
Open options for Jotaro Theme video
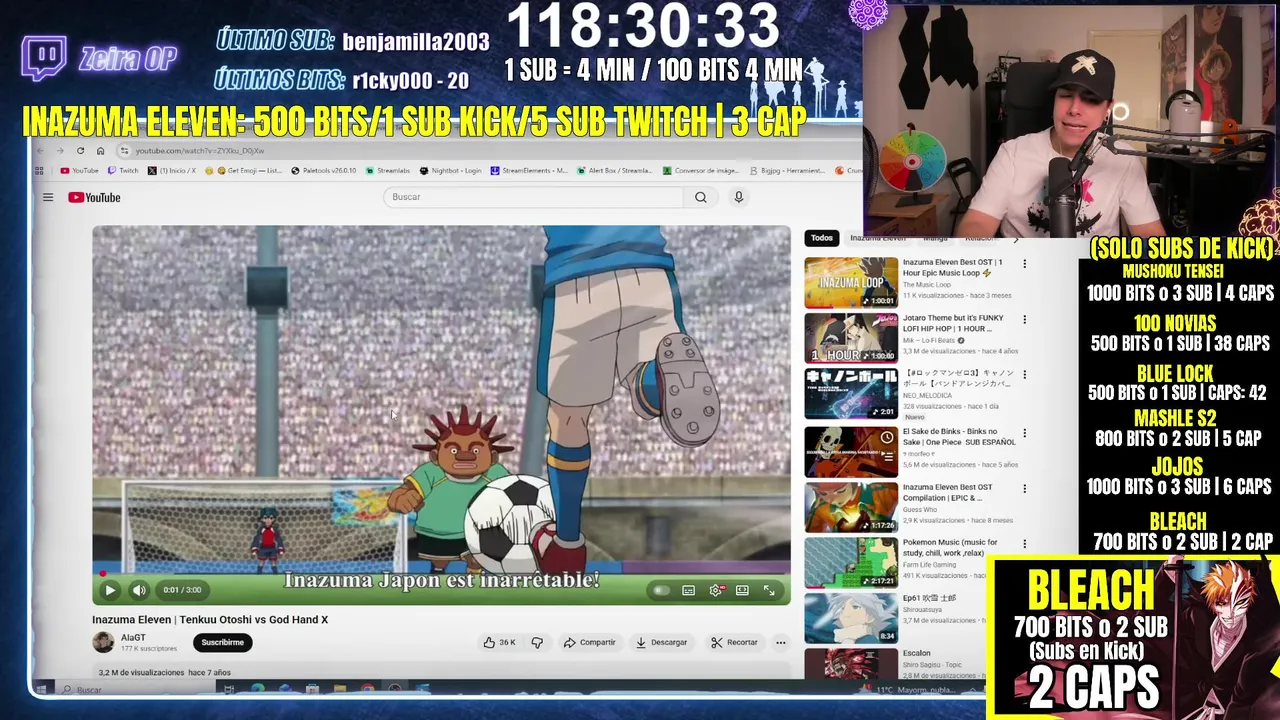coord(1024,320)
